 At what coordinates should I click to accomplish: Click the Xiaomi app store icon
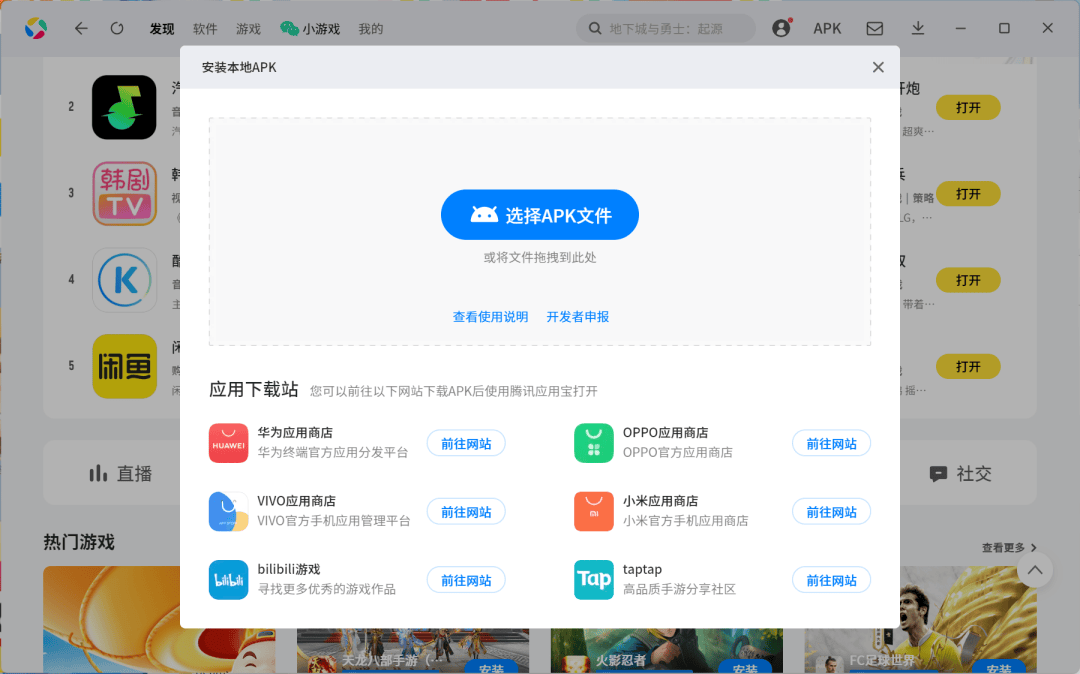(x=594, y=511)
